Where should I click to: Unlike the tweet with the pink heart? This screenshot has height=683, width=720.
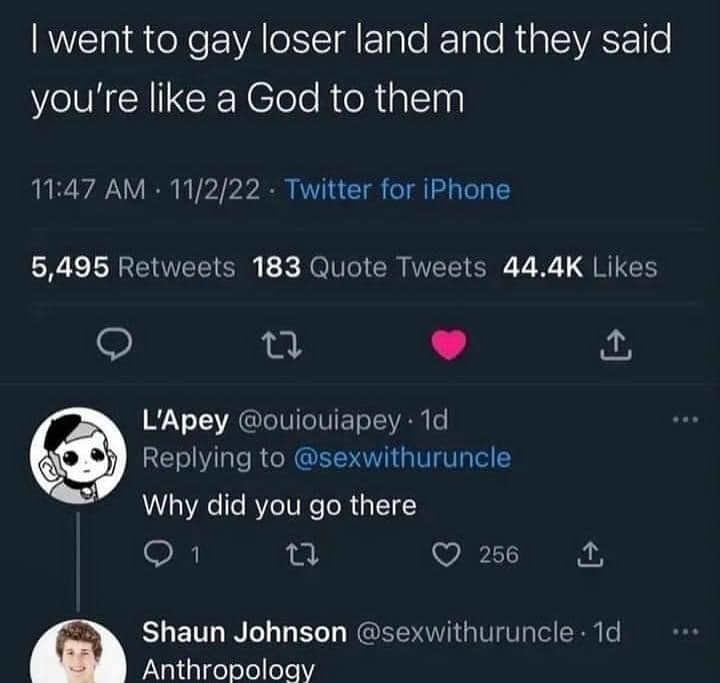point(449,344)
